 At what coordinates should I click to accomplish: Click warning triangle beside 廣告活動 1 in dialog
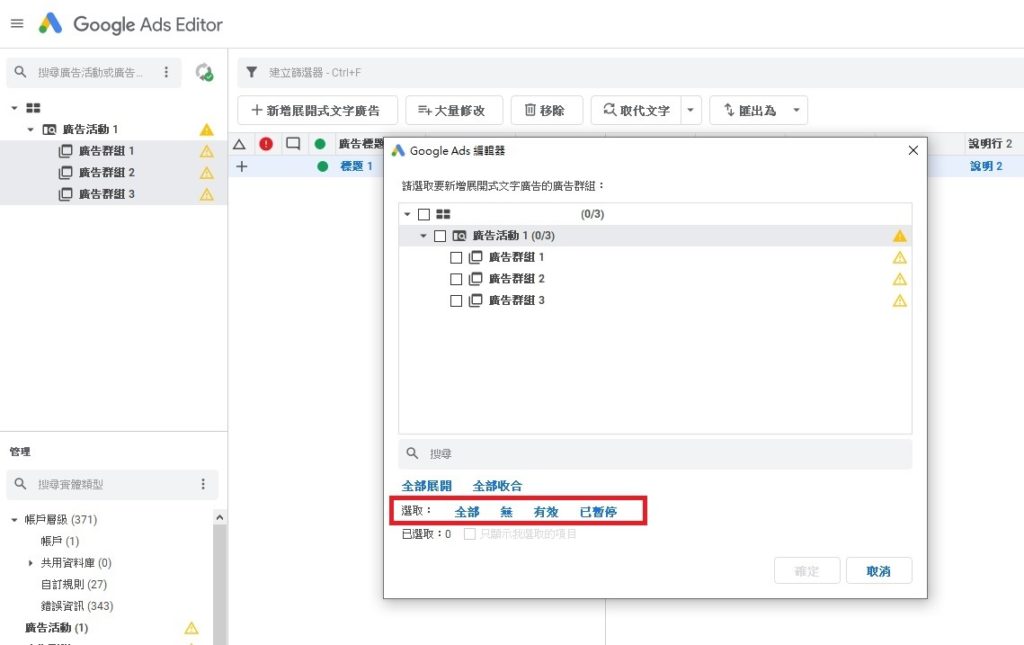tap(898, 235)
